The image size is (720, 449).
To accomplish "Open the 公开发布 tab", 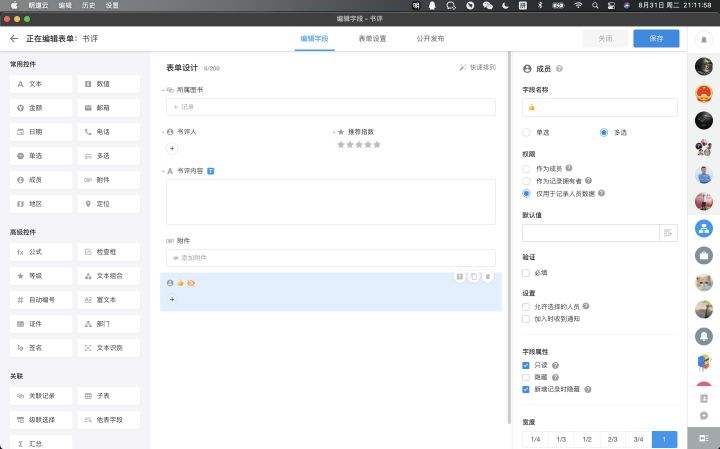I will 430,39.
